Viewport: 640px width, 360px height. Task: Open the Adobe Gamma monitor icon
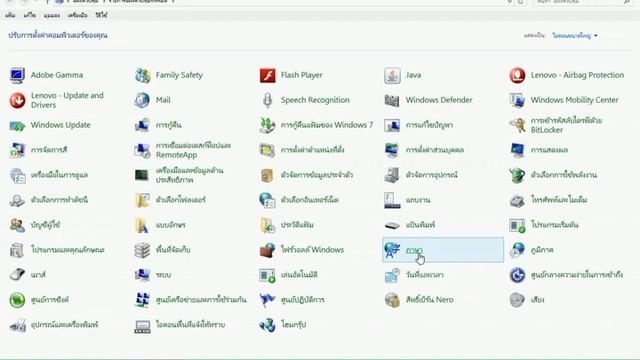[17, 76]
